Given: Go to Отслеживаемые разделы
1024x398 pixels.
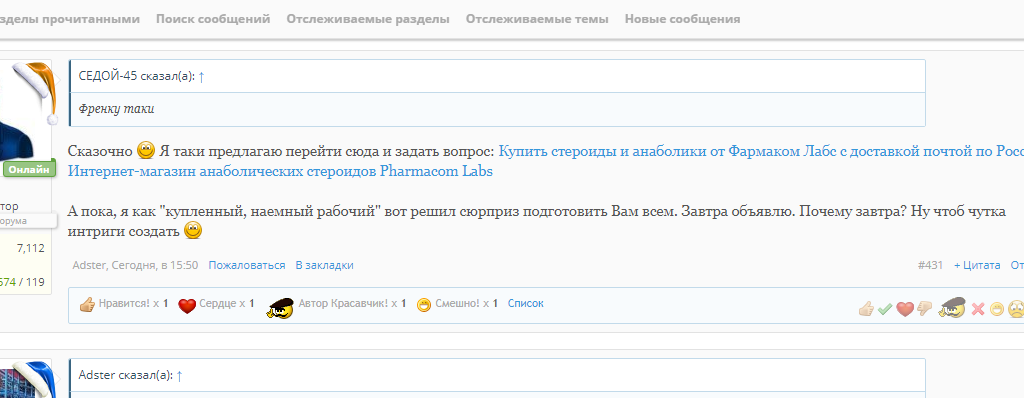Looking at the screenshot, I should pyautogui.click(x=368, y=19).
